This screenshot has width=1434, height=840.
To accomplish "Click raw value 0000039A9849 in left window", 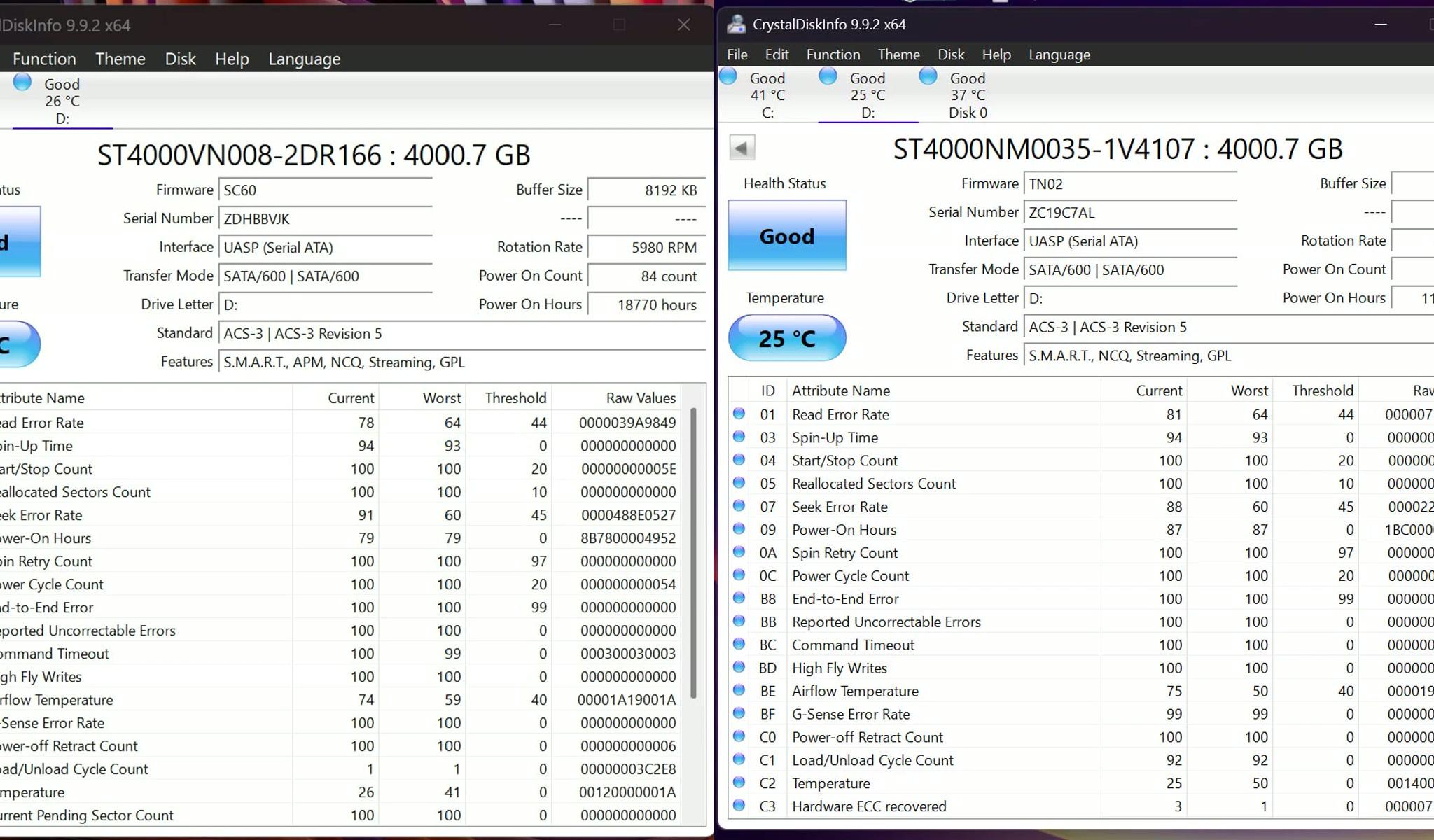I will [x=627, y=423].
